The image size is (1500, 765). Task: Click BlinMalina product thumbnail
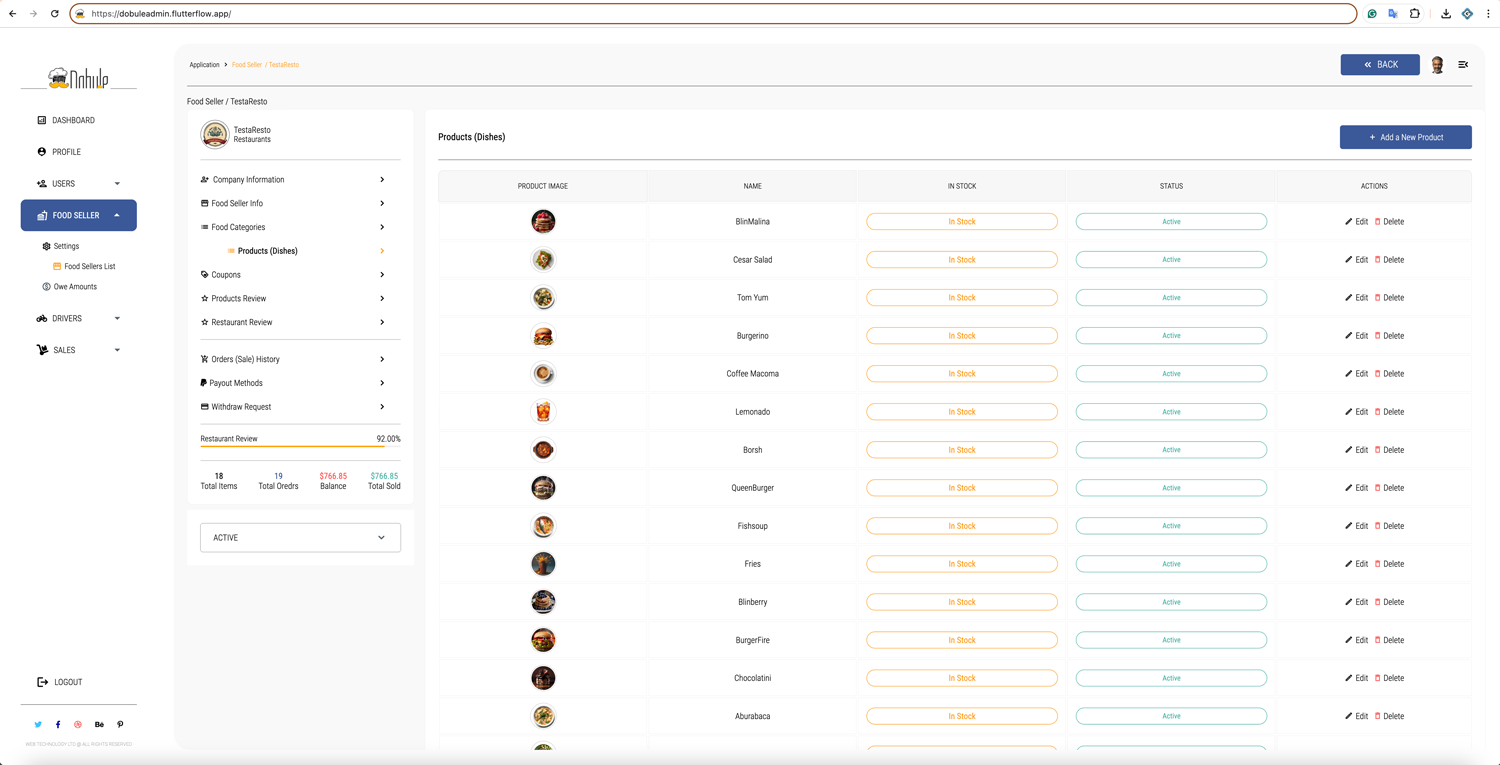tap(543, 221)
